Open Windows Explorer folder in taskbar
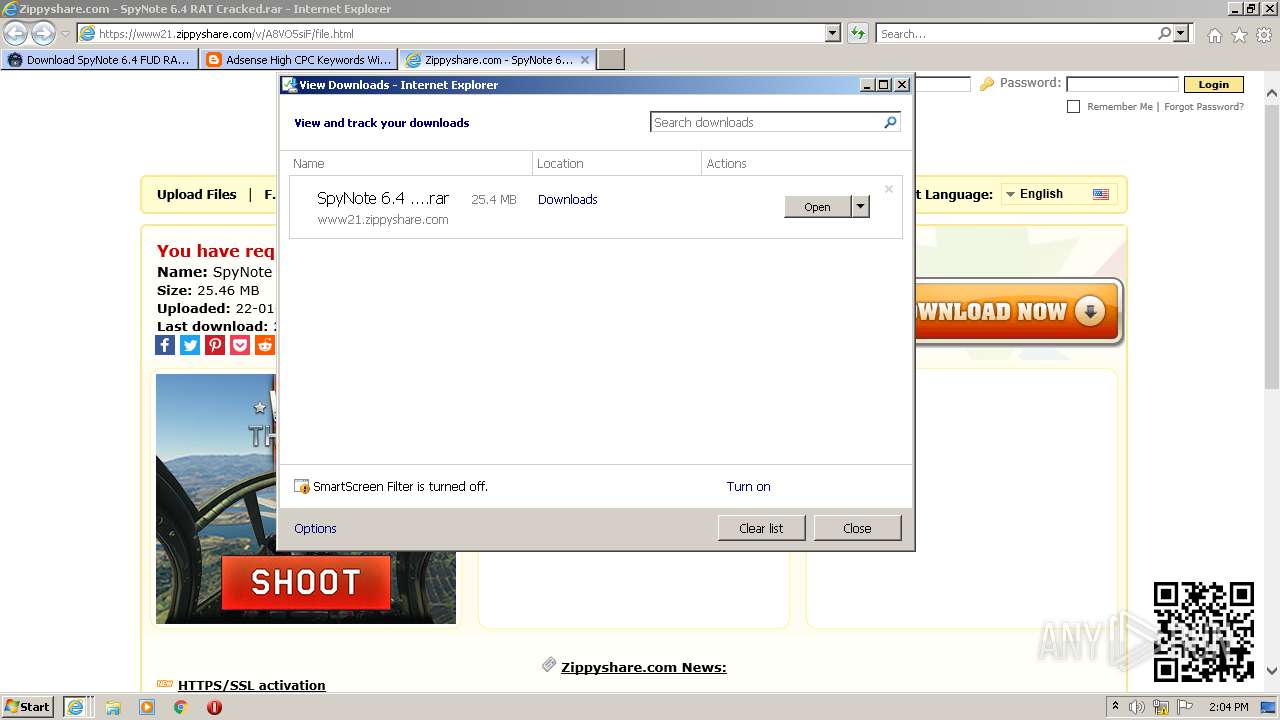This screenshot has width=1280, height=720. (113, 706)
